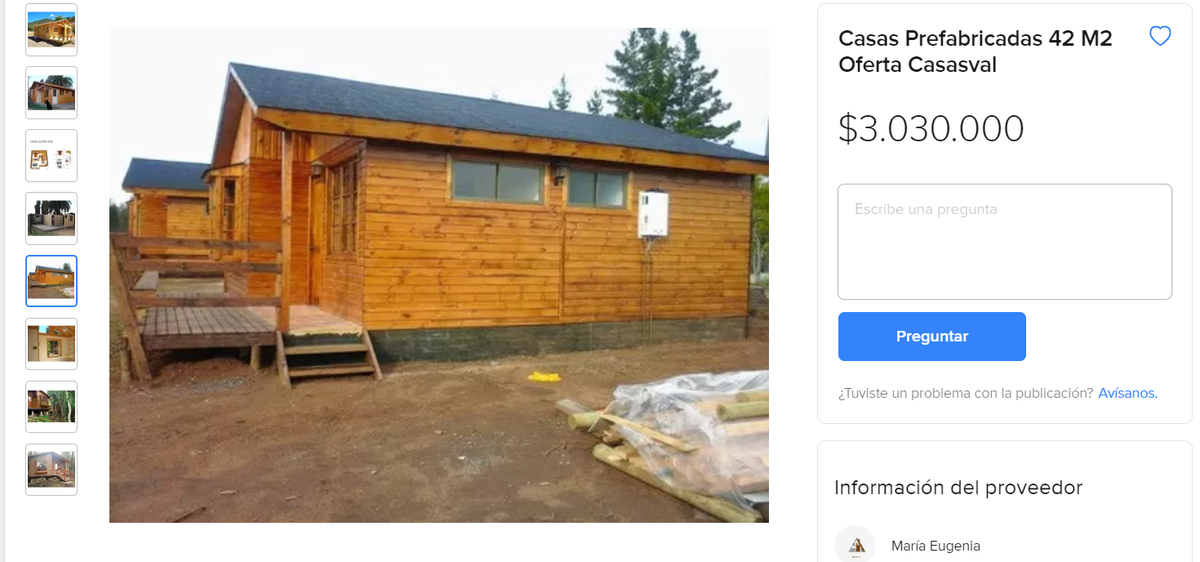This screenshot has height=562, width=1200.
Task: Click the main cabin photo to enlarge
Action: click(x=439, y=275)
